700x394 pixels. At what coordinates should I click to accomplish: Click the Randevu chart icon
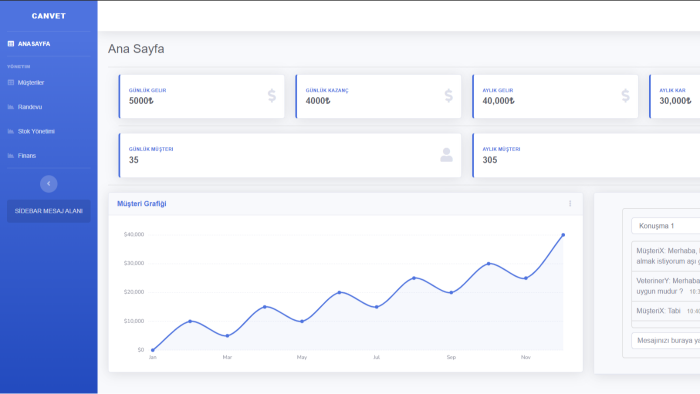(11, 107)
